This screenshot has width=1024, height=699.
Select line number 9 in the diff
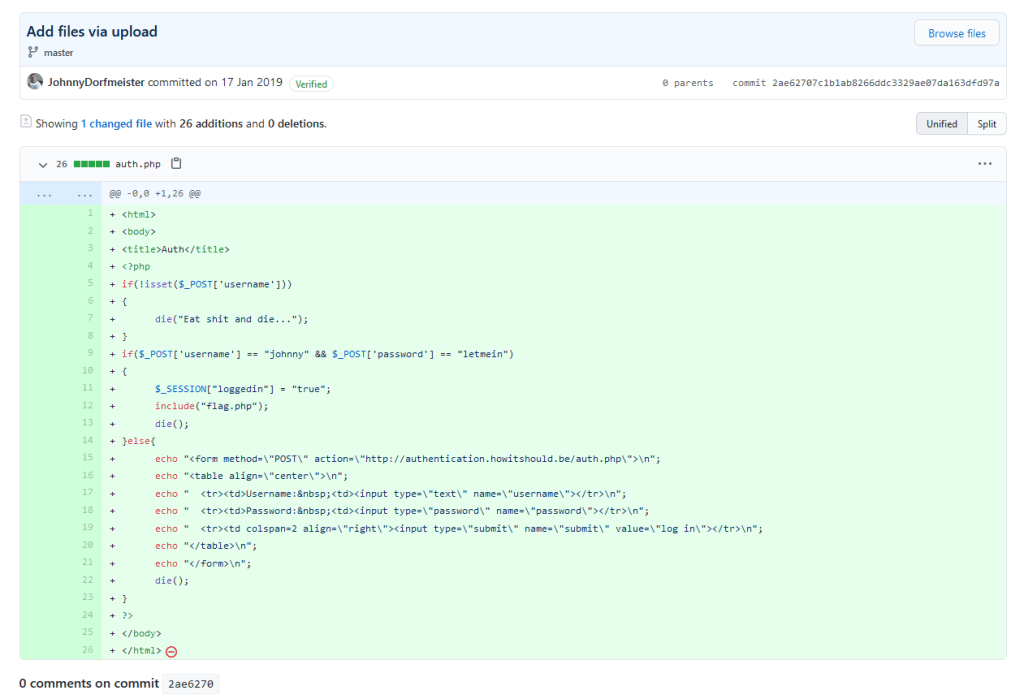[88, 353]
